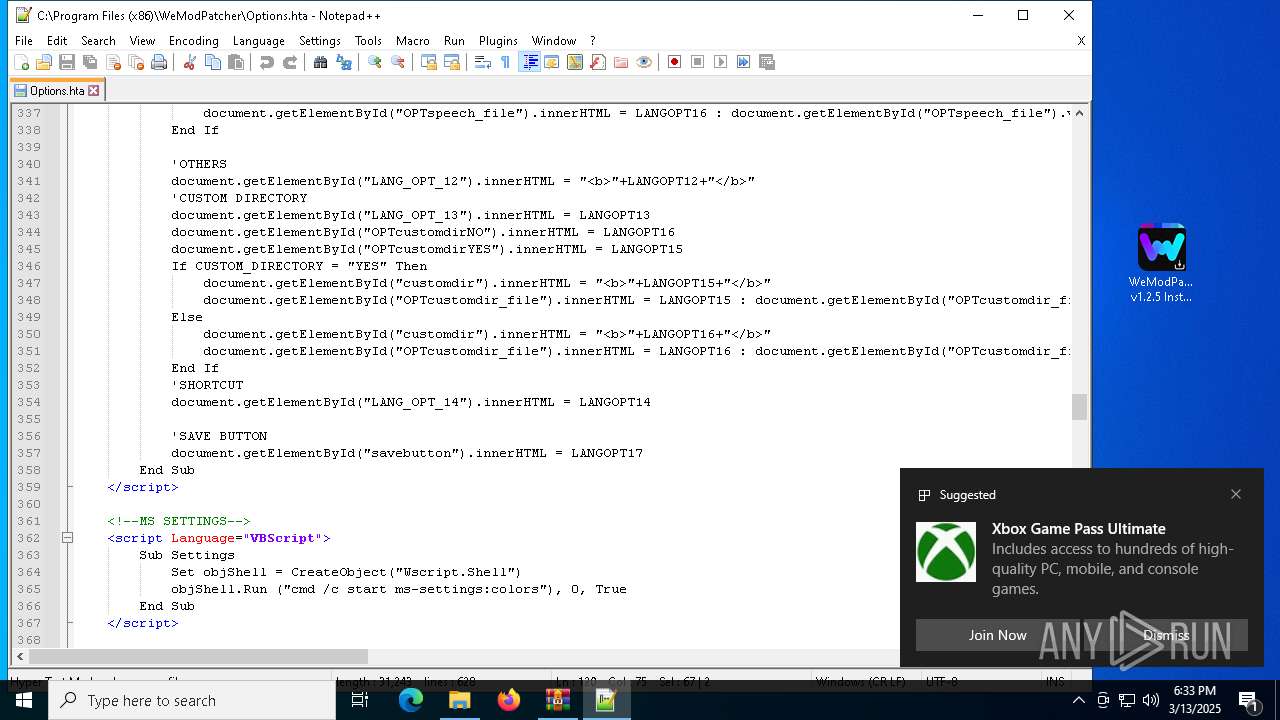Redo edit with the Redo arrow
Viewport: 1280px width, 720px height.
[x=290, y=62]
